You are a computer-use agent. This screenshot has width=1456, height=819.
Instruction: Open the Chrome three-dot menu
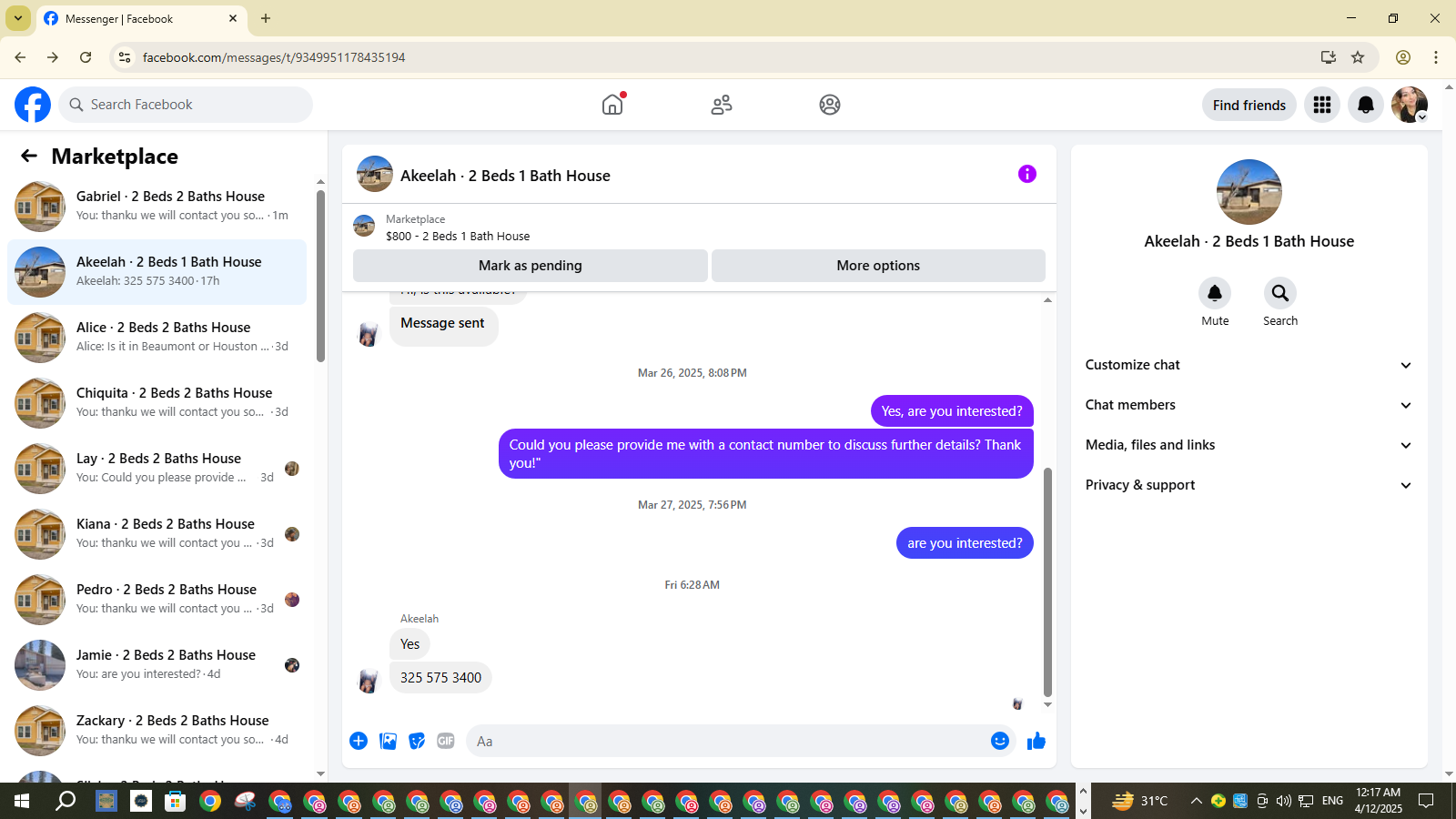(x=1436, y=57)
